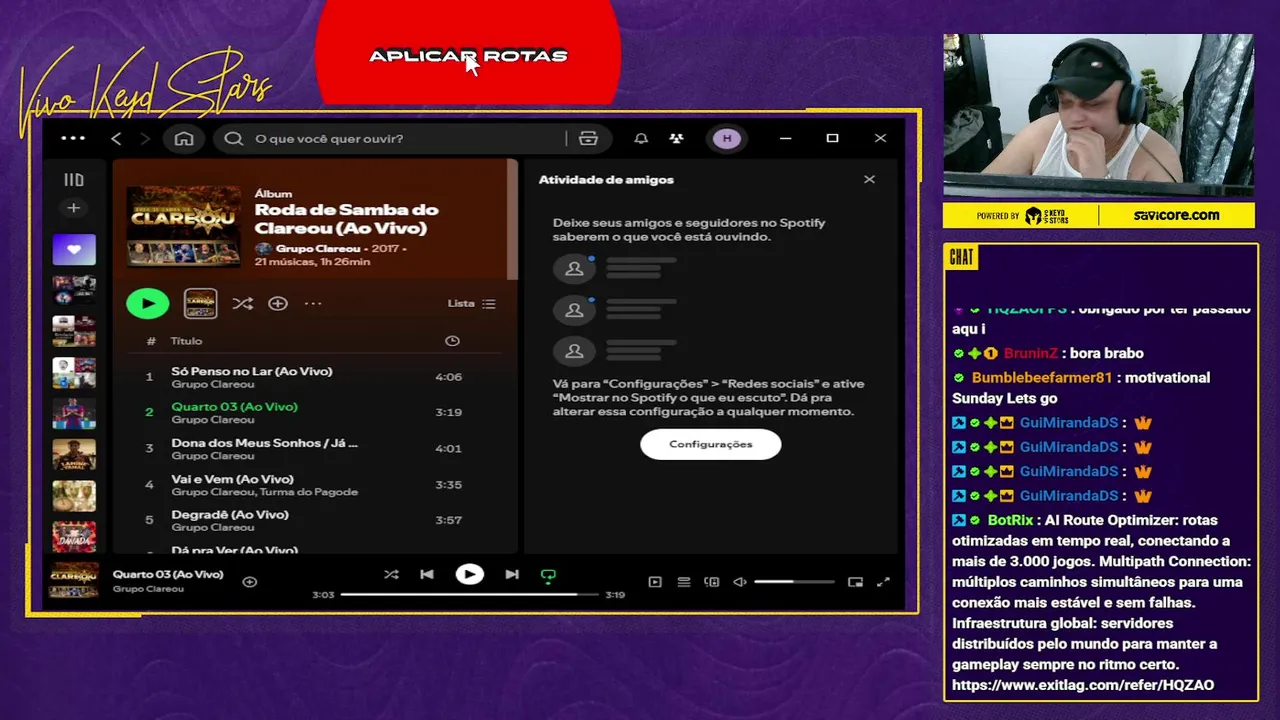
Task: Open the notifications bell icon
Action: tap(641, 138)
